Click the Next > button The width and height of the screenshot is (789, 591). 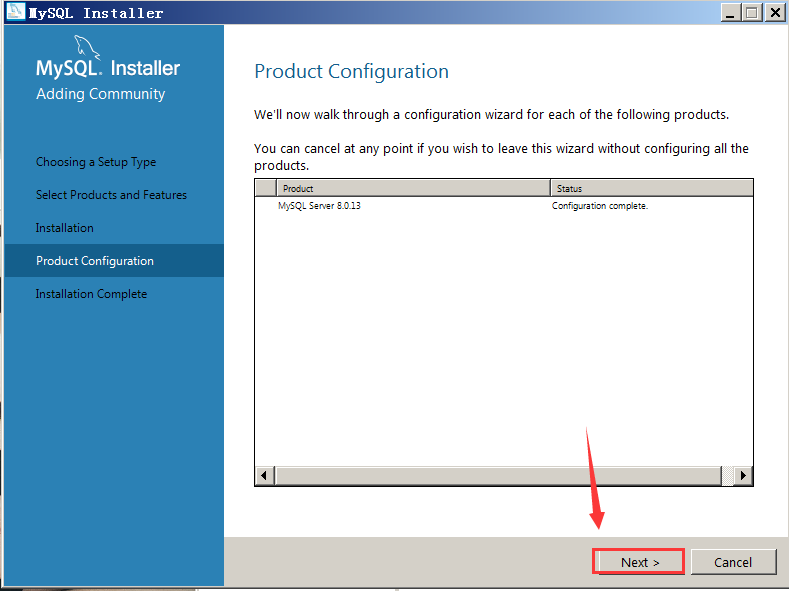(x=639, y=561)
